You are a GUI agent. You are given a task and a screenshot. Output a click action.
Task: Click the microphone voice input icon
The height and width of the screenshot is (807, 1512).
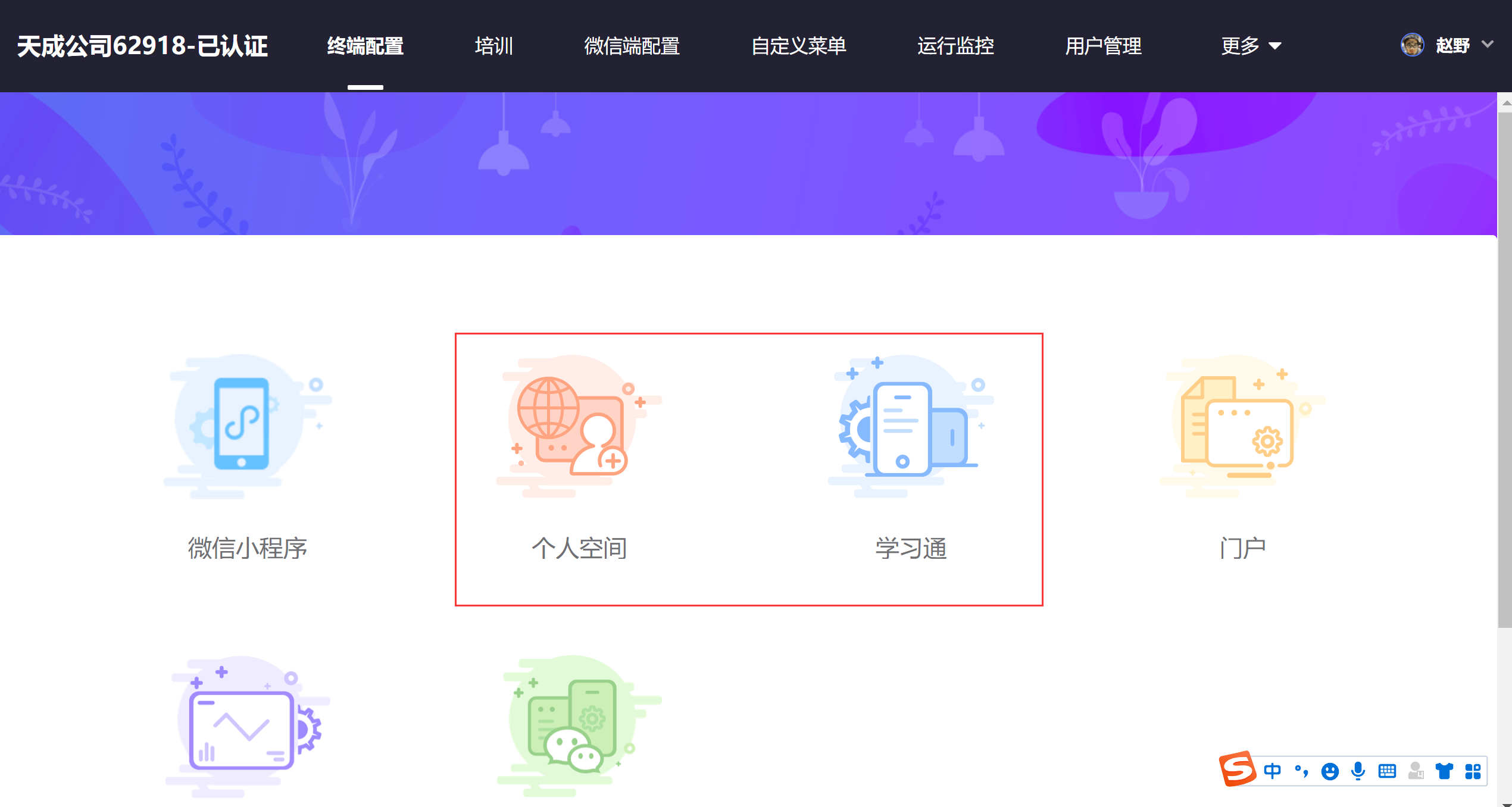[1358, 771]
